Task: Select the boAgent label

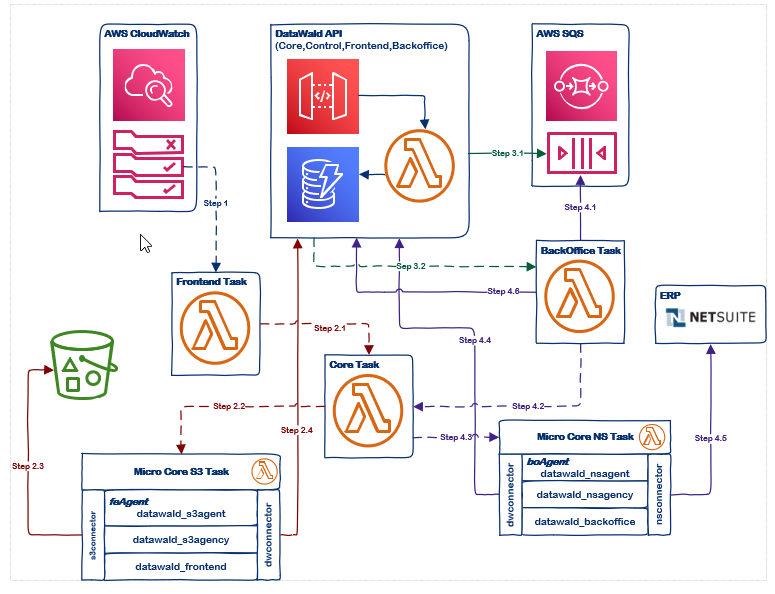Action: tap(548, 462)
